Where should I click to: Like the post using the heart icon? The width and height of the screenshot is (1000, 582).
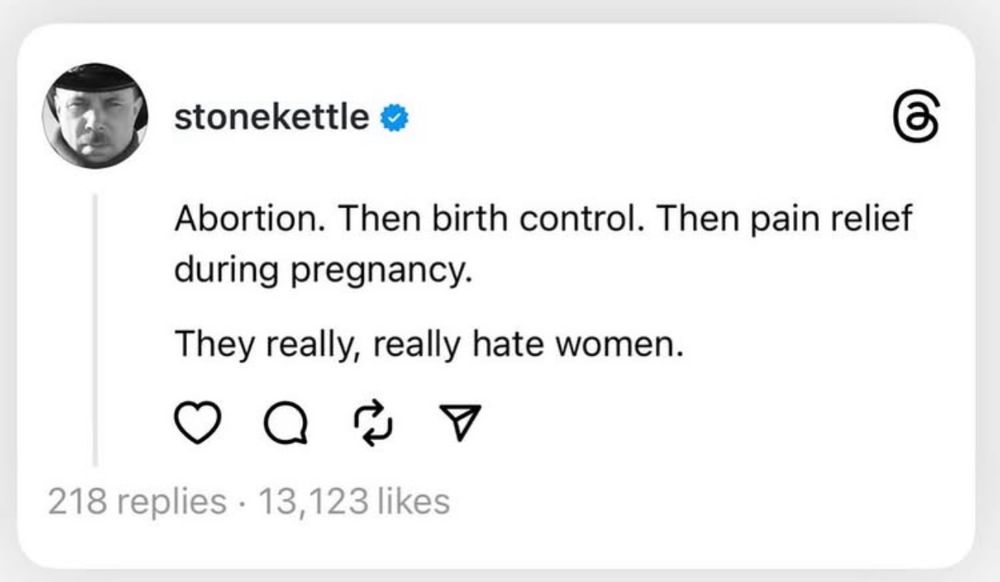tap(200, 424)
